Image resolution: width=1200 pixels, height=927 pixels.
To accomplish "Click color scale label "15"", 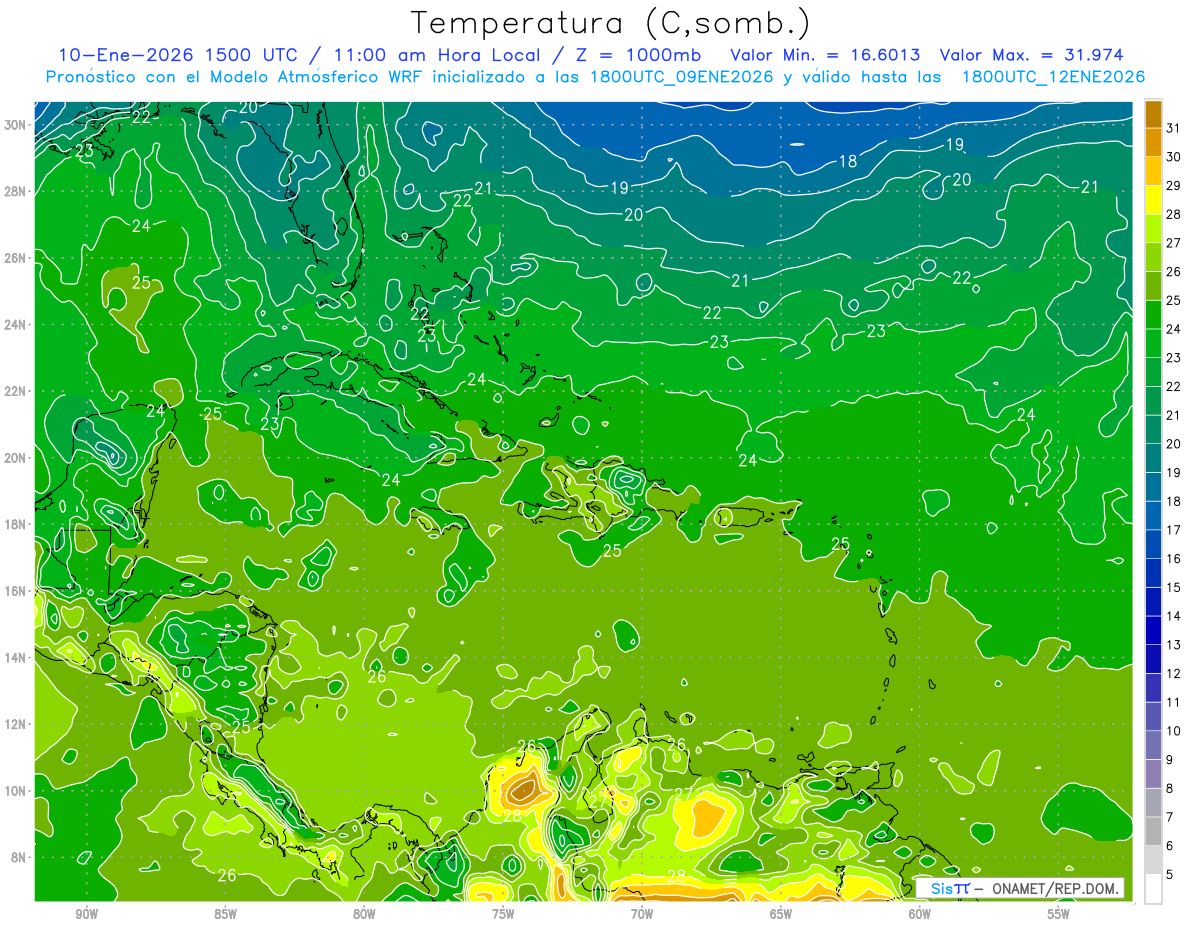I will click(1174, 588).
